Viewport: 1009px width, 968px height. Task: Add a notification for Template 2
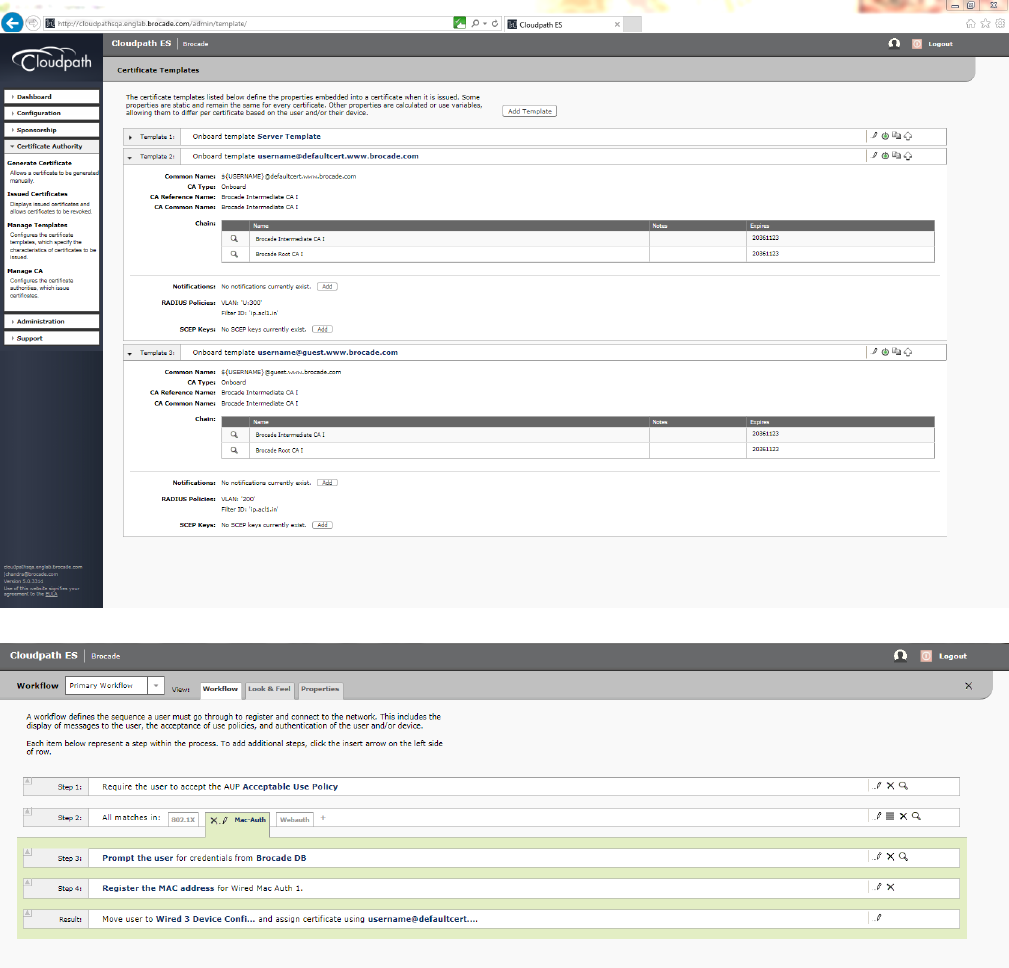click(327, 286)
